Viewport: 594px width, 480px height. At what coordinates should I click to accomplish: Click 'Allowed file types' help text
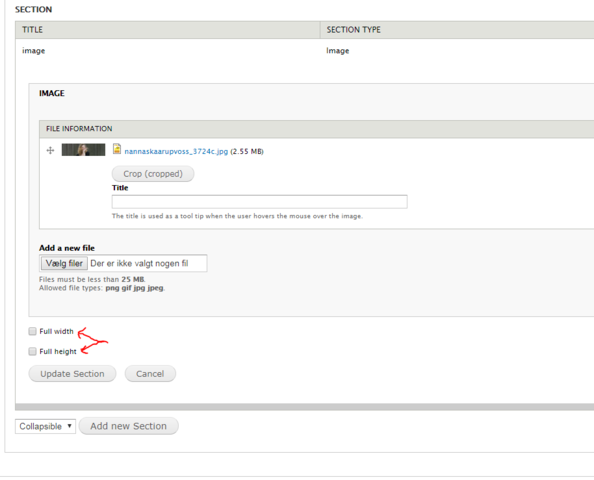102,288
